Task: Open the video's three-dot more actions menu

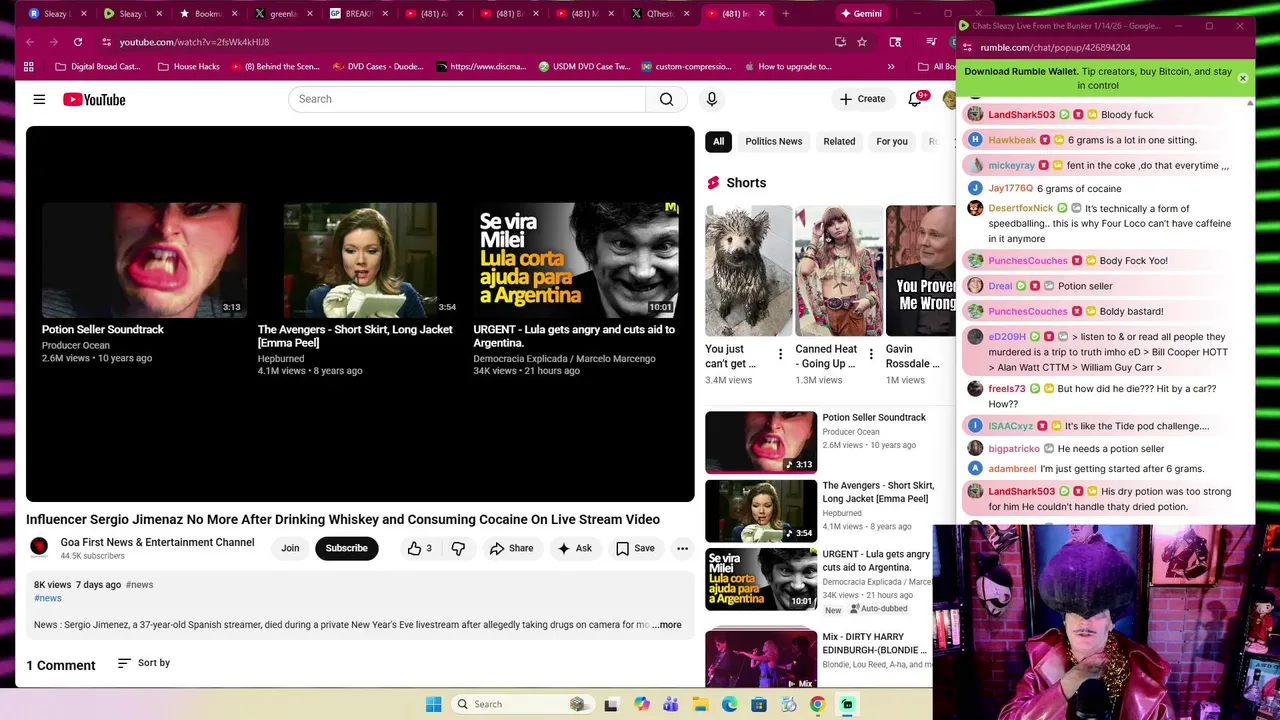Action: (682, 548)
